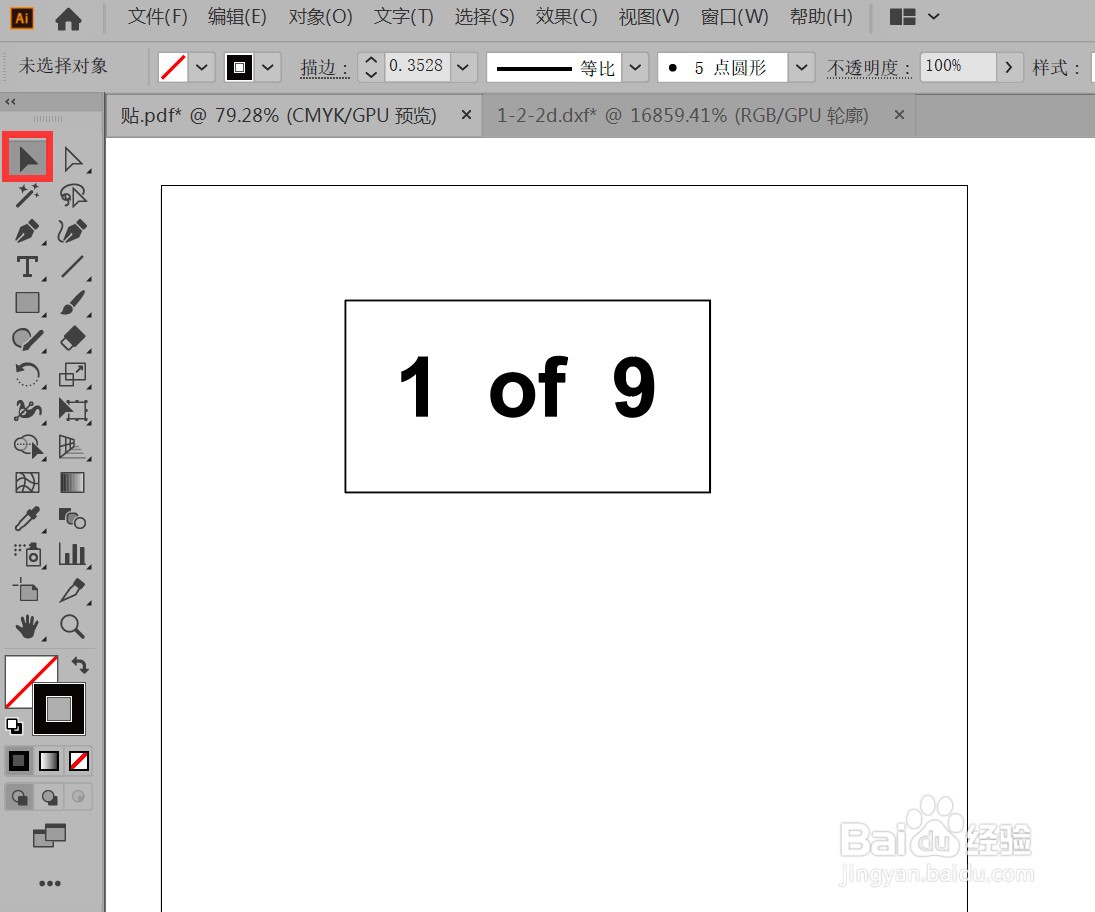Open the 文字(T) menu
This screenshot has width=1095, height=912.
pyautogui.click(x=404, y=17)
